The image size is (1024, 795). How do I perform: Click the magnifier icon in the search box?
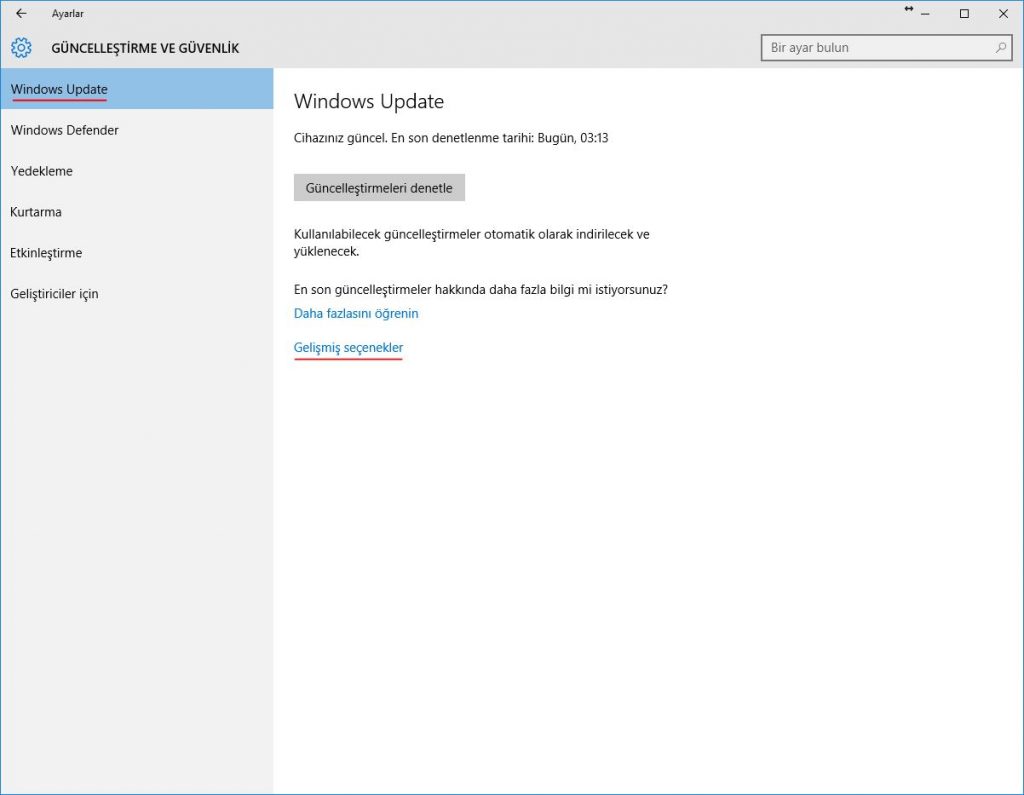click(x=1000, y=48)
